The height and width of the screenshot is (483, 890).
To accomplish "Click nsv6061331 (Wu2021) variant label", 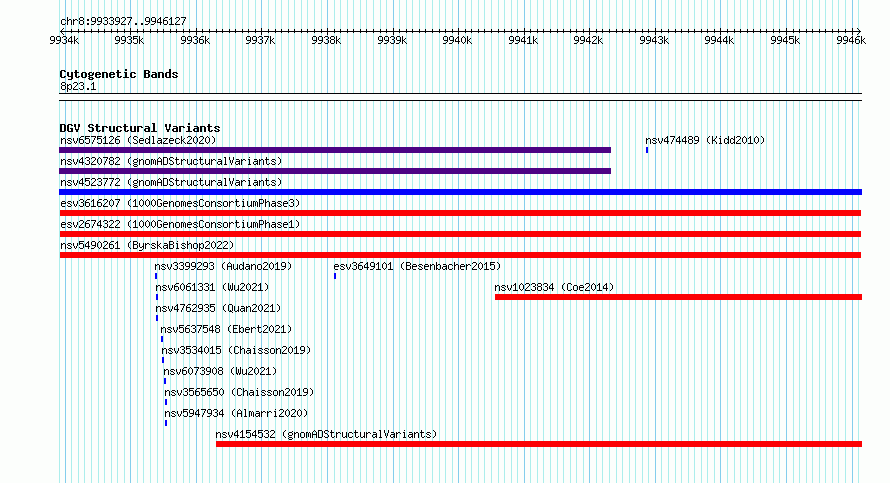I will coord(212,287).
